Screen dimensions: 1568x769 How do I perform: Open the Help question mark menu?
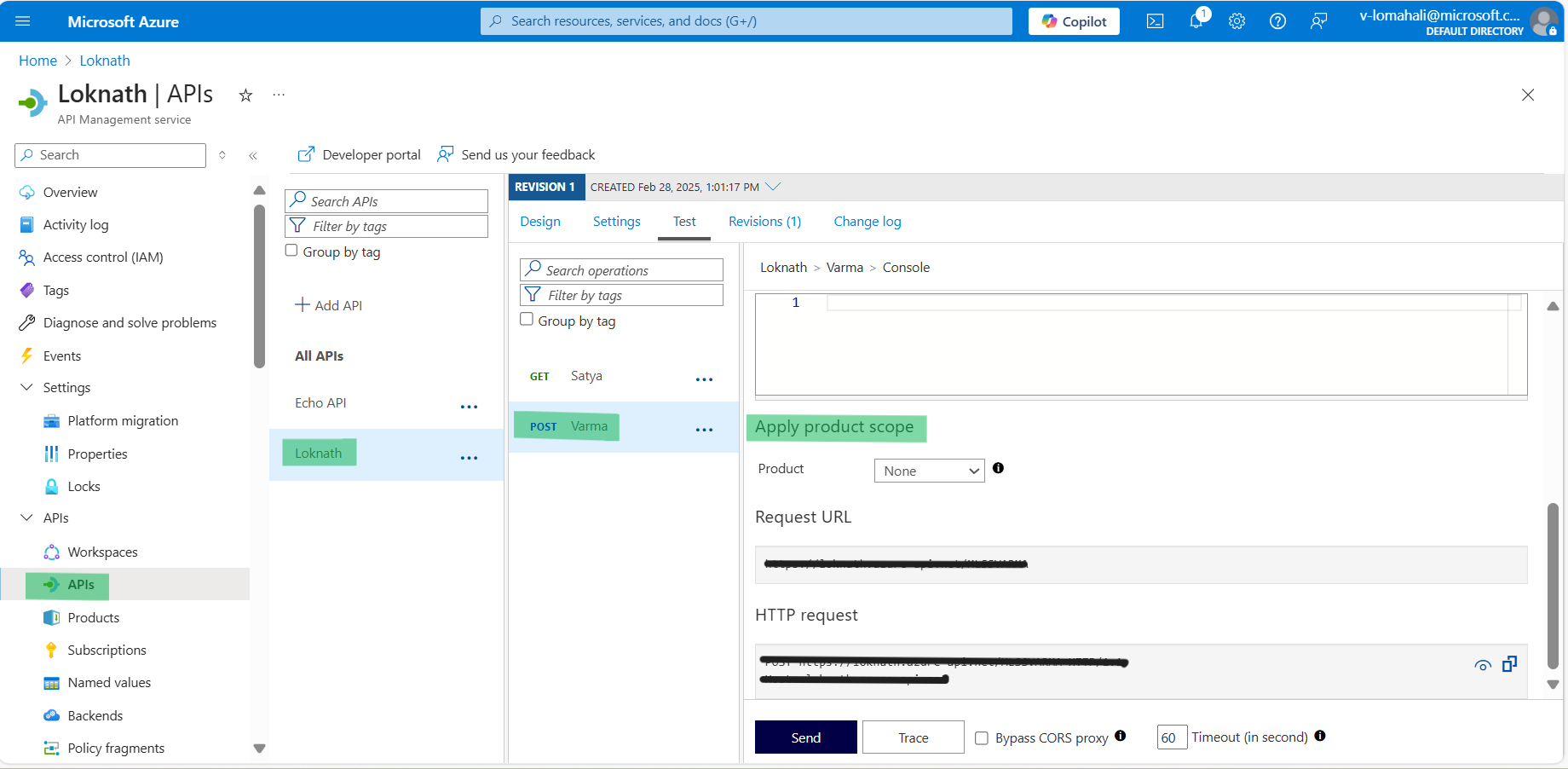pyautogui.click(x=1277, y=21)
